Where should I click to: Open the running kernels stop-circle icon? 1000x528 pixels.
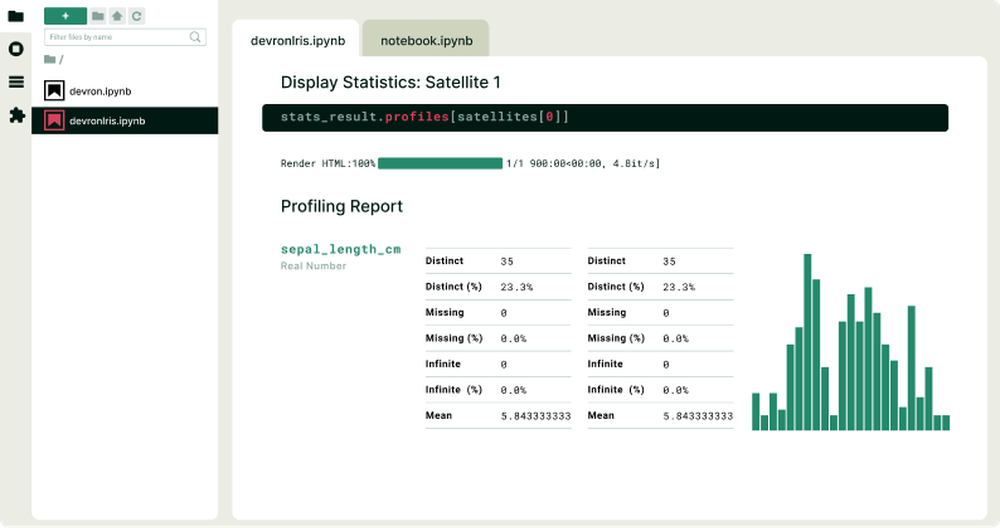16,49
